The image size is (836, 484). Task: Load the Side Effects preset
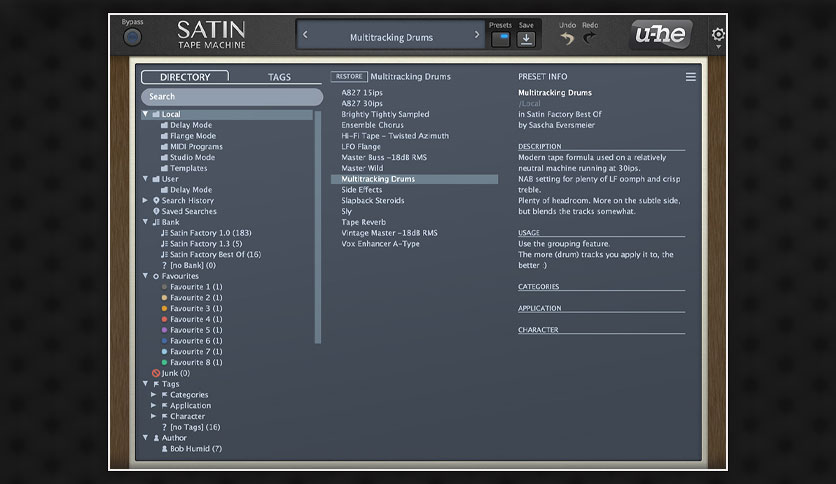click(x=361, y=190)
